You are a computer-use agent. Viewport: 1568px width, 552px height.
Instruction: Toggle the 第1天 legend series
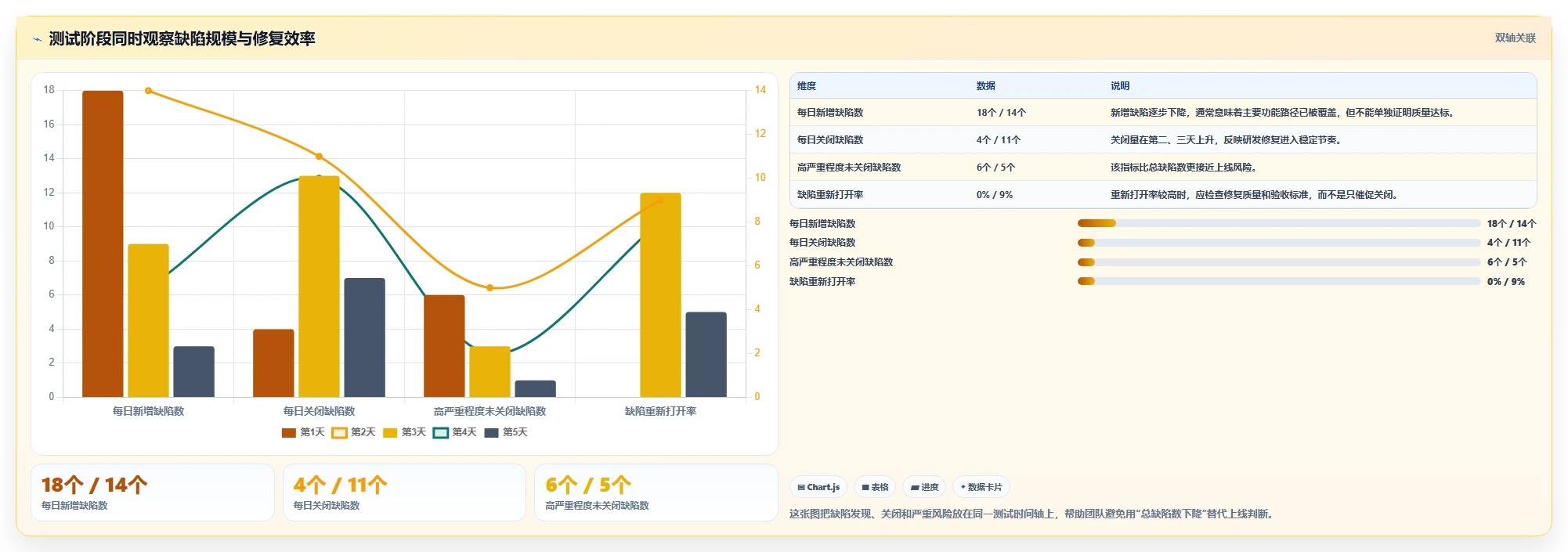pyautogui.click(x=303, y=432)
